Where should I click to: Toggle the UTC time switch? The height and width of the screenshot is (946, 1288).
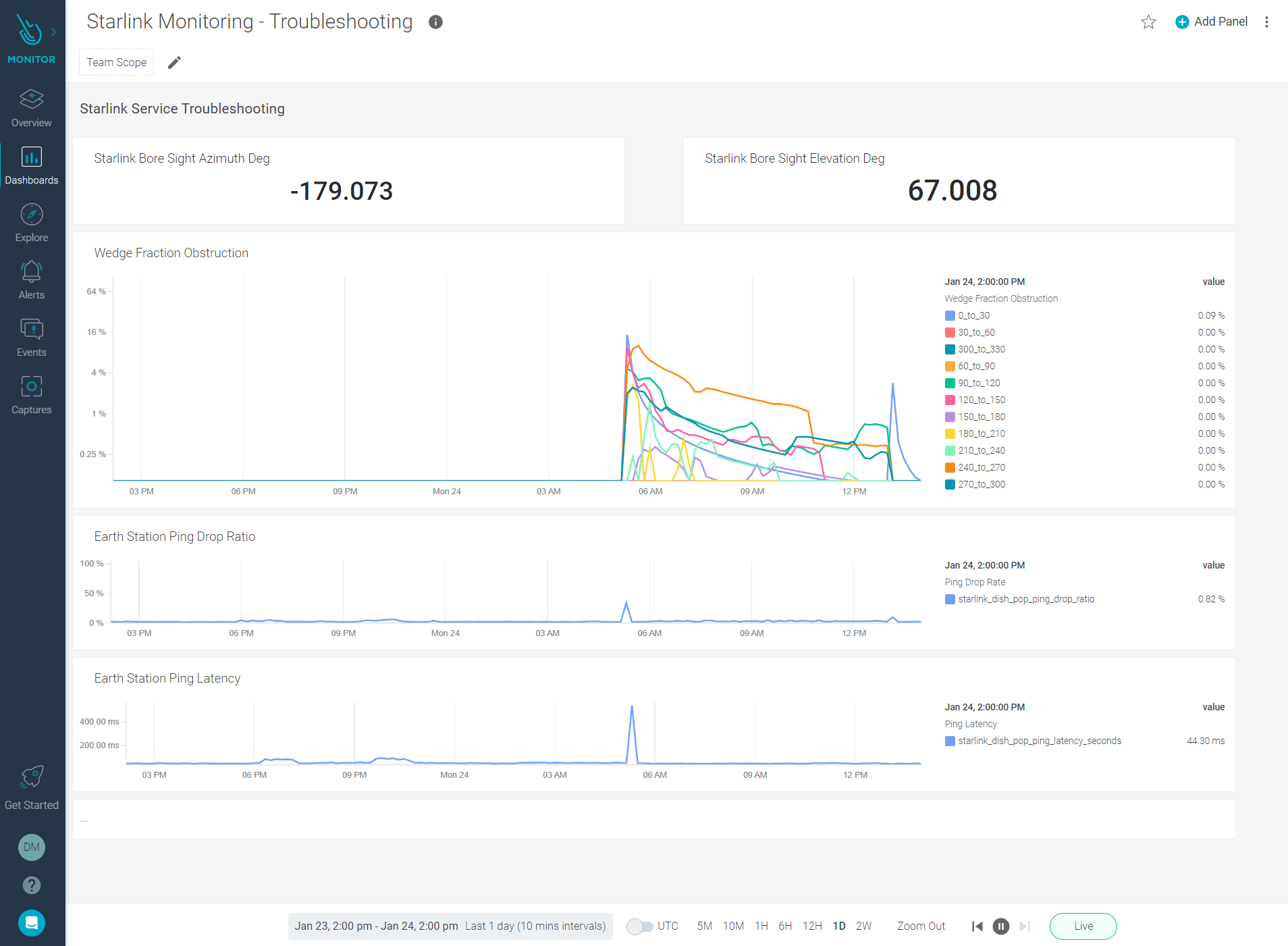coord(639,926)
